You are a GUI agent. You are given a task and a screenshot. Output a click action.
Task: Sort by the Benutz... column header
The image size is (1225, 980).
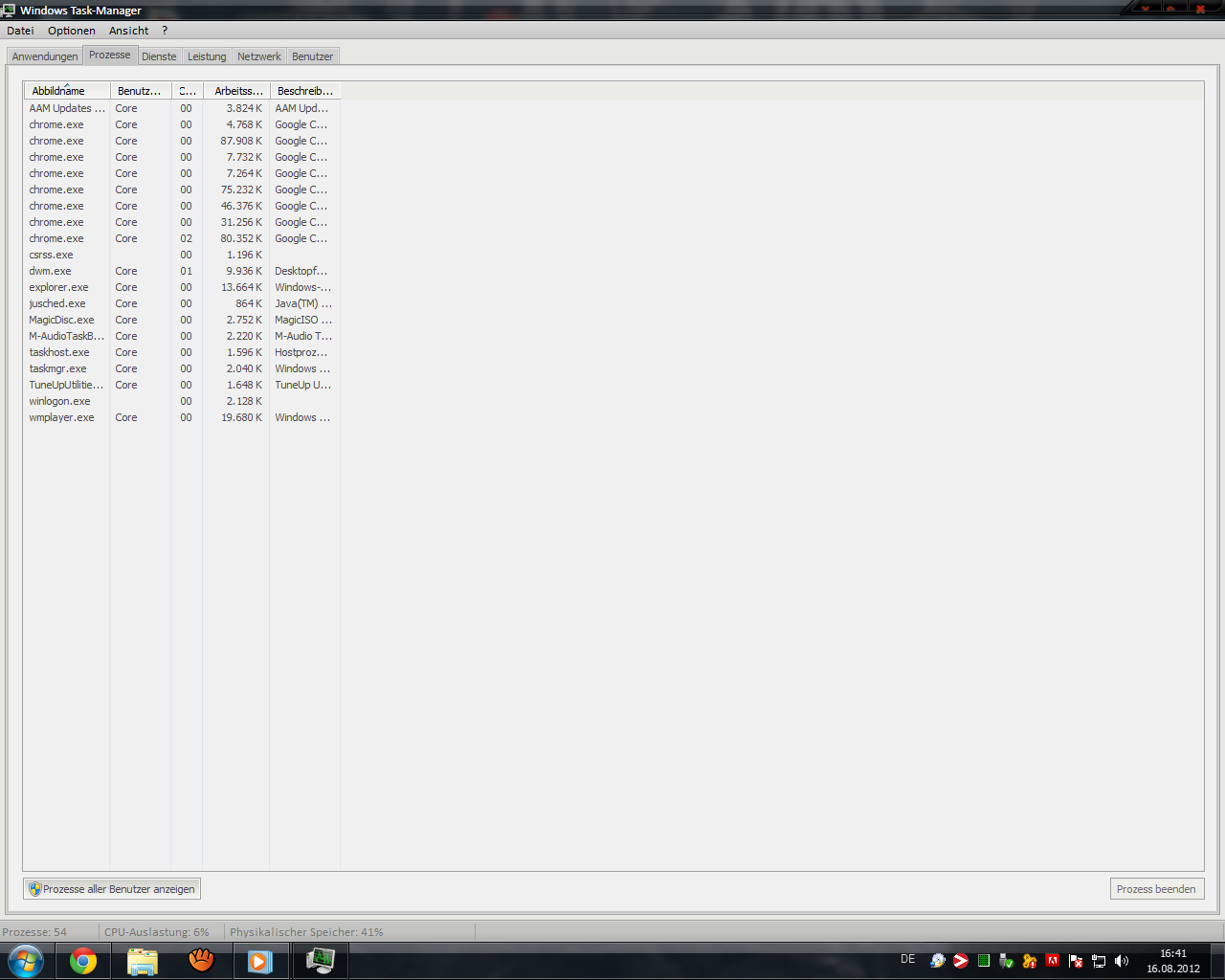coord(141,91)
